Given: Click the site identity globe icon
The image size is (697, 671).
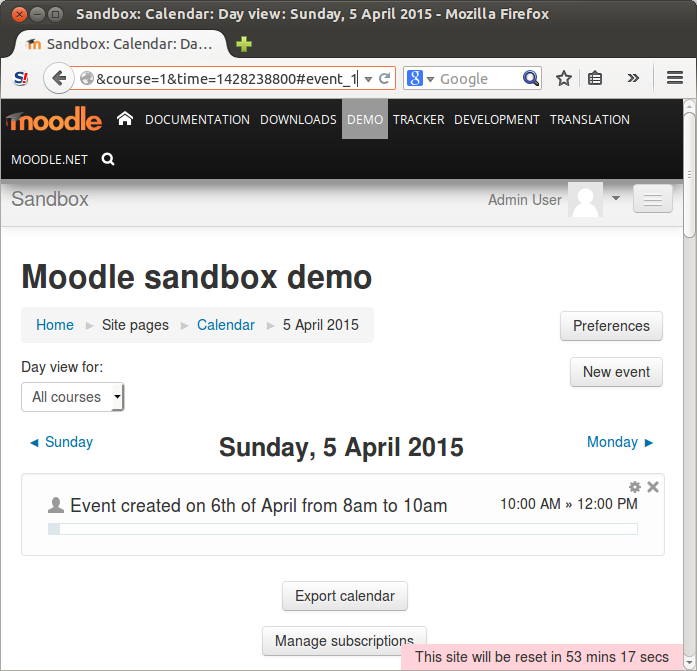Looking at the screenshot, I should 87,79.
